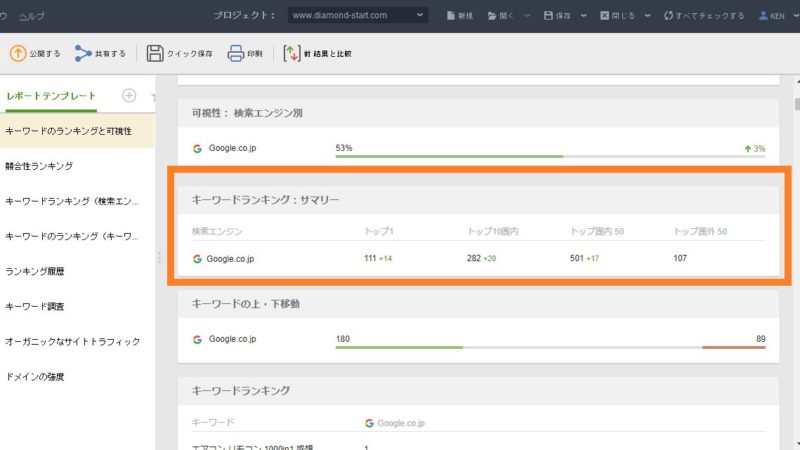800x450 pixels.
Task: Click the Close (閉じる) project icon
Action: [604, 15]
